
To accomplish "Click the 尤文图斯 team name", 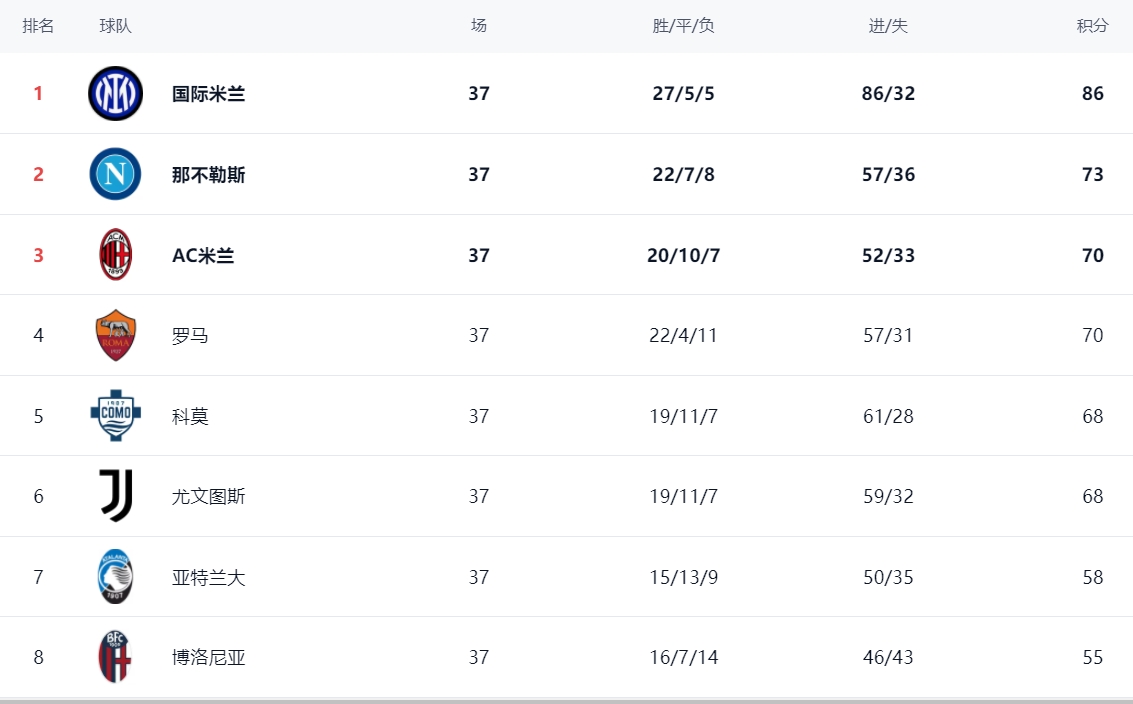I will point(209,497).
